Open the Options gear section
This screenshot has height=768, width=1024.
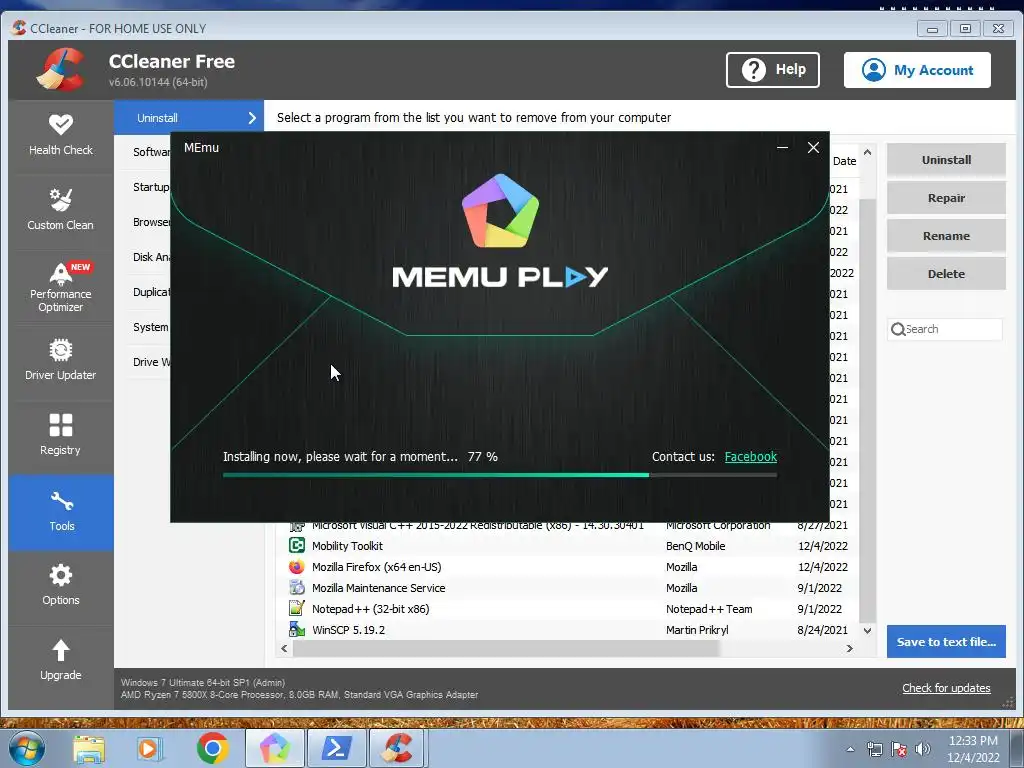pos(61,586)
